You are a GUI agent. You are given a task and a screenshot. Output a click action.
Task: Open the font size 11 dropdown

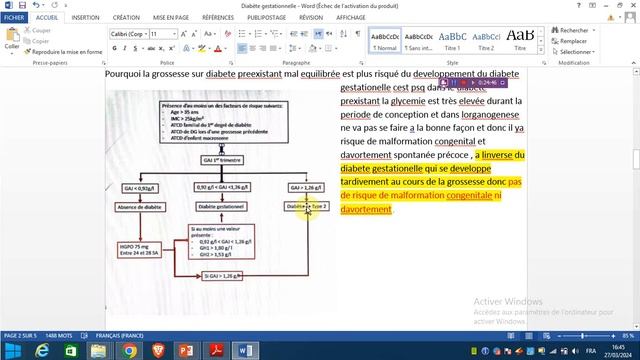point(174,34)
